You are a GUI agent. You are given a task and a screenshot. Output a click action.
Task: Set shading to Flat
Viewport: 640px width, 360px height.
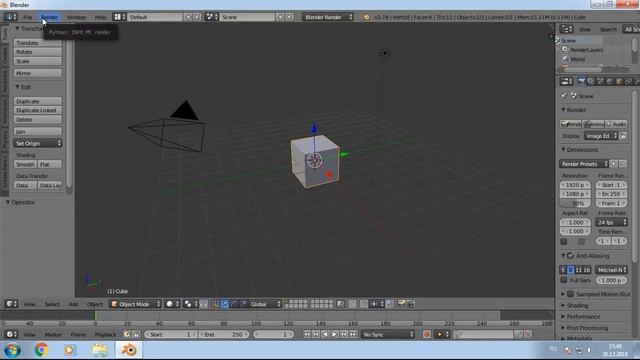tap(50, 164)
